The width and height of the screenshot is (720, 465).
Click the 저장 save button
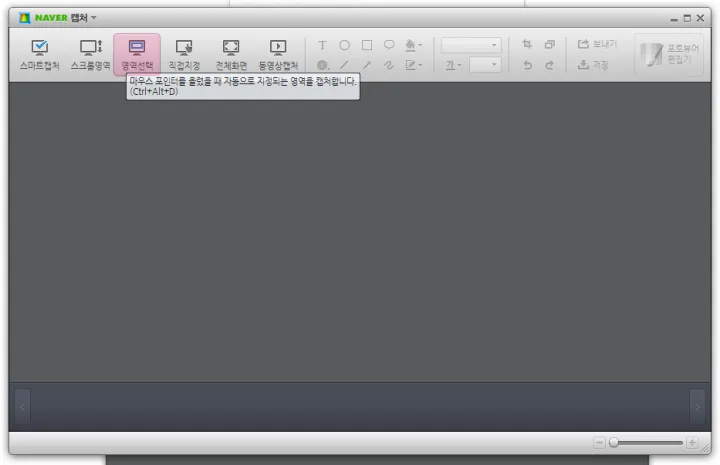tap(593, 65)
